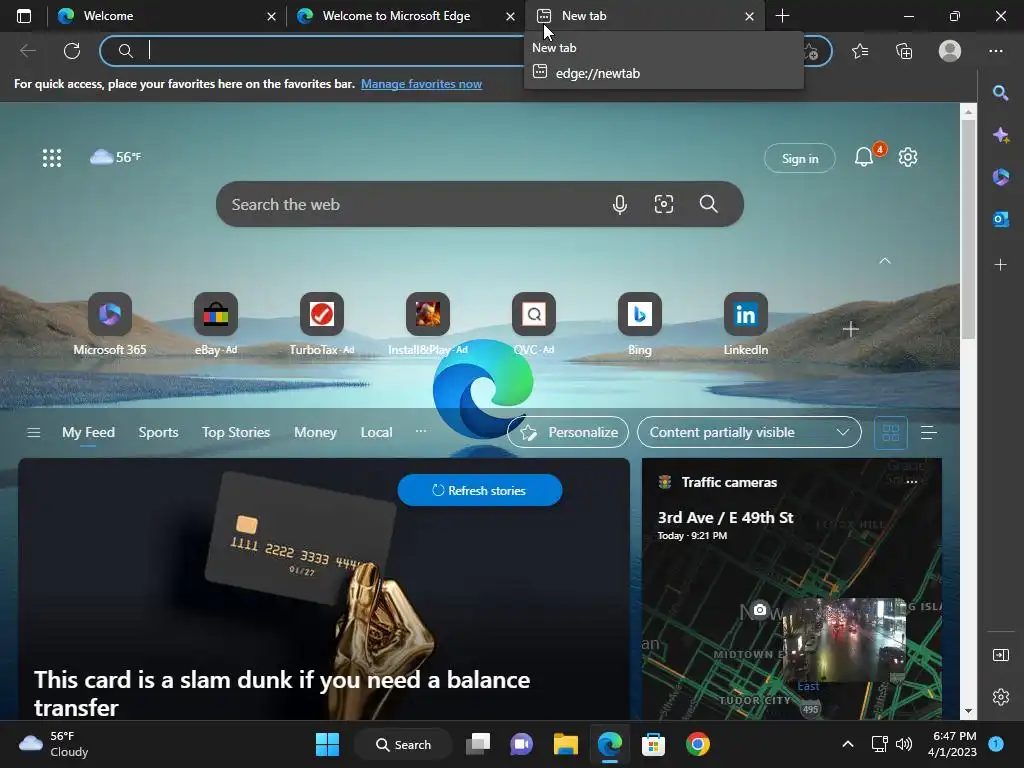The image size is (1024, 768).
Task: Open the Collections icon in toolbar
Action: coord(904,51)
